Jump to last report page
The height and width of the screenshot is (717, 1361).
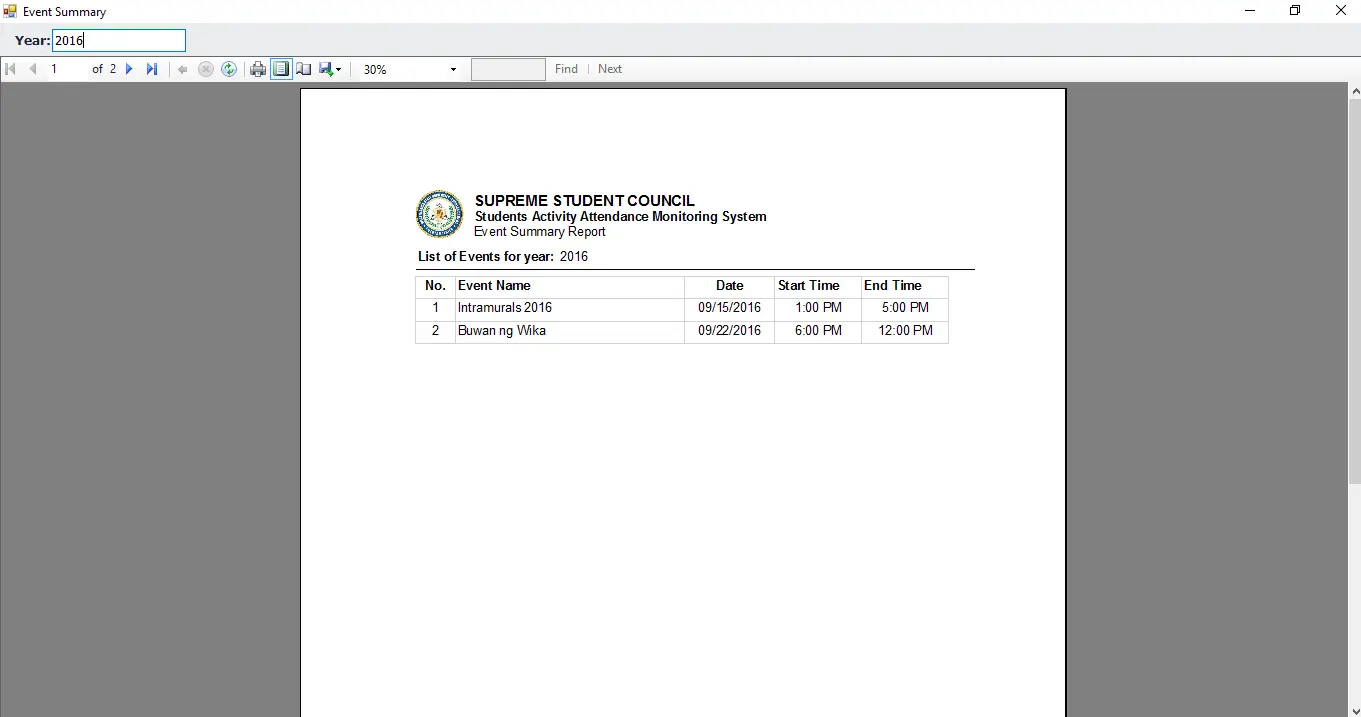pyautogui.click(x=152, y=69)
